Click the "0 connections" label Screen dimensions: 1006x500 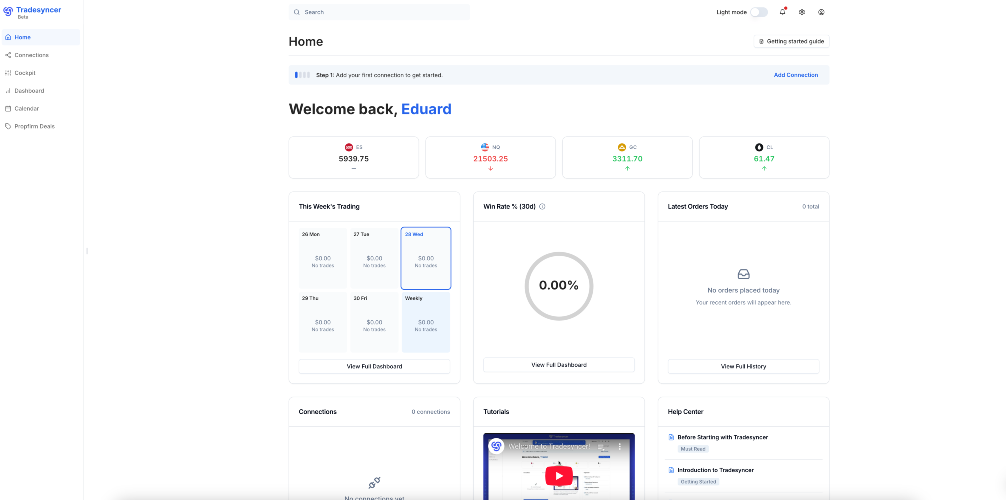[x=431, y=412]
